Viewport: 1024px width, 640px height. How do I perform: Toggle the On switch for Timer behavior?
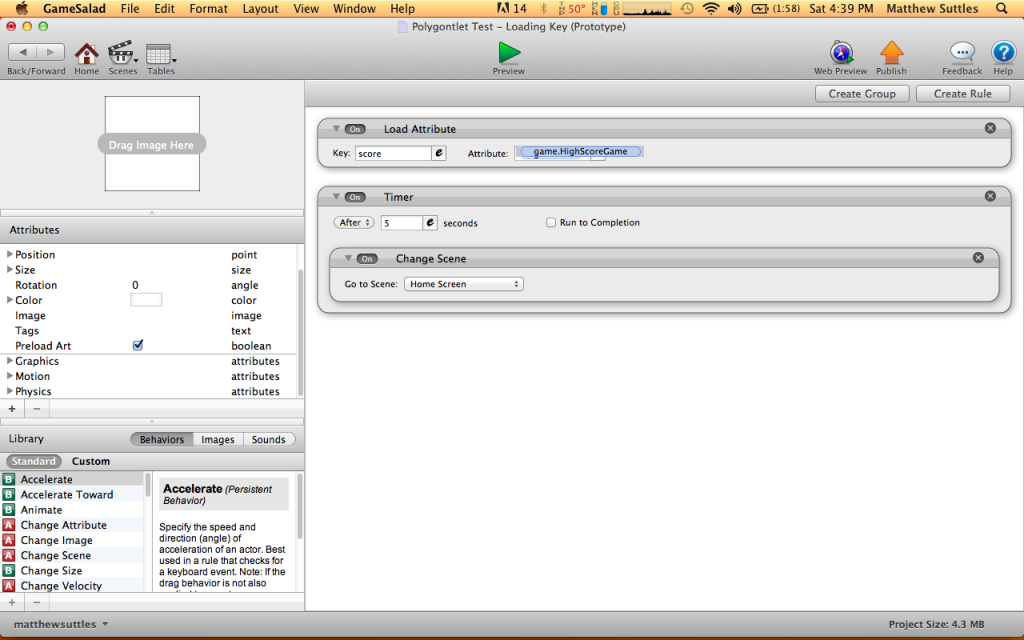click(355, 197)
